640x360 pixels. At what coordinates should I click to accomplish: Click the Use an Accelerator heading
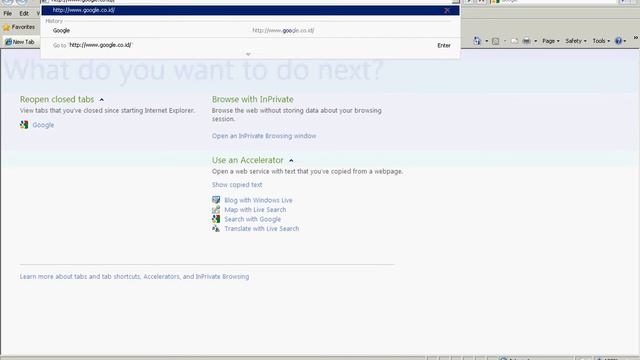tap(248, 160)
